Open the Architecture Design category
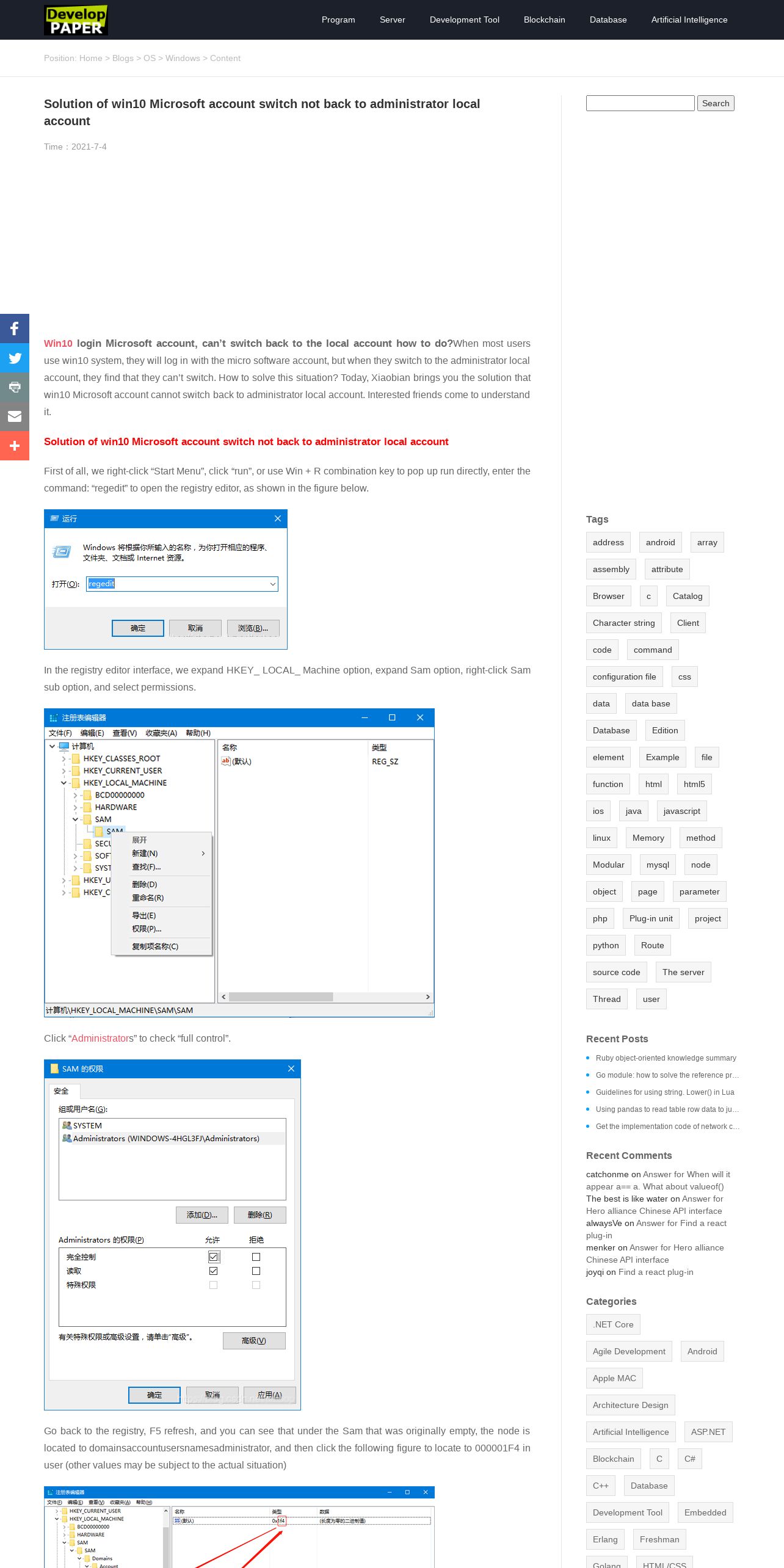 click(x=631, y=1405)
